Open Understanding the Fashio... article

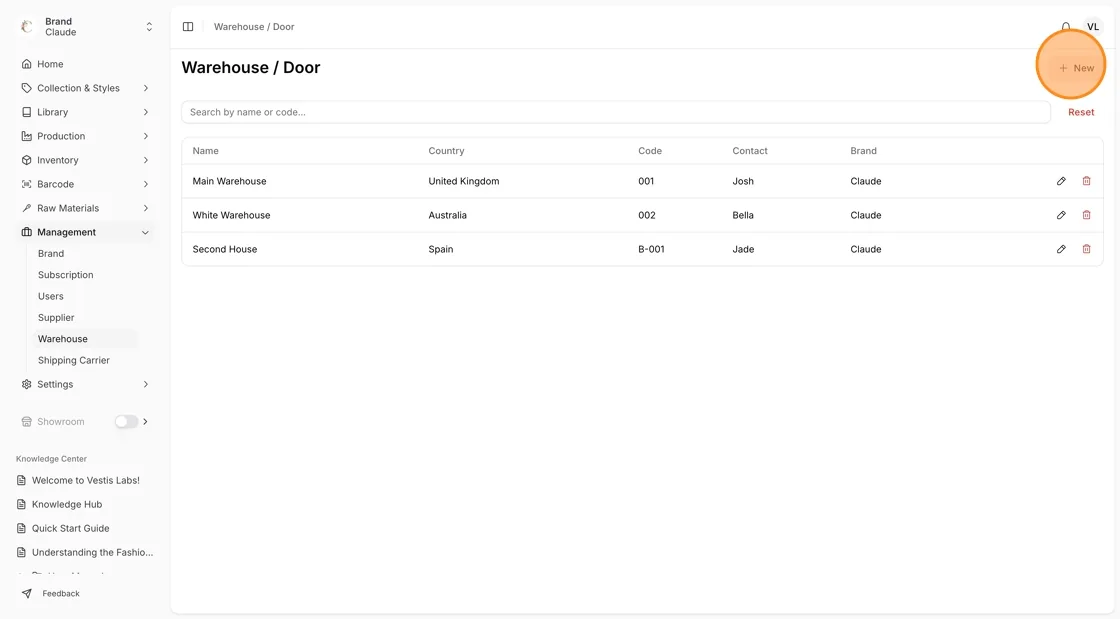click(x=92, y=553)
